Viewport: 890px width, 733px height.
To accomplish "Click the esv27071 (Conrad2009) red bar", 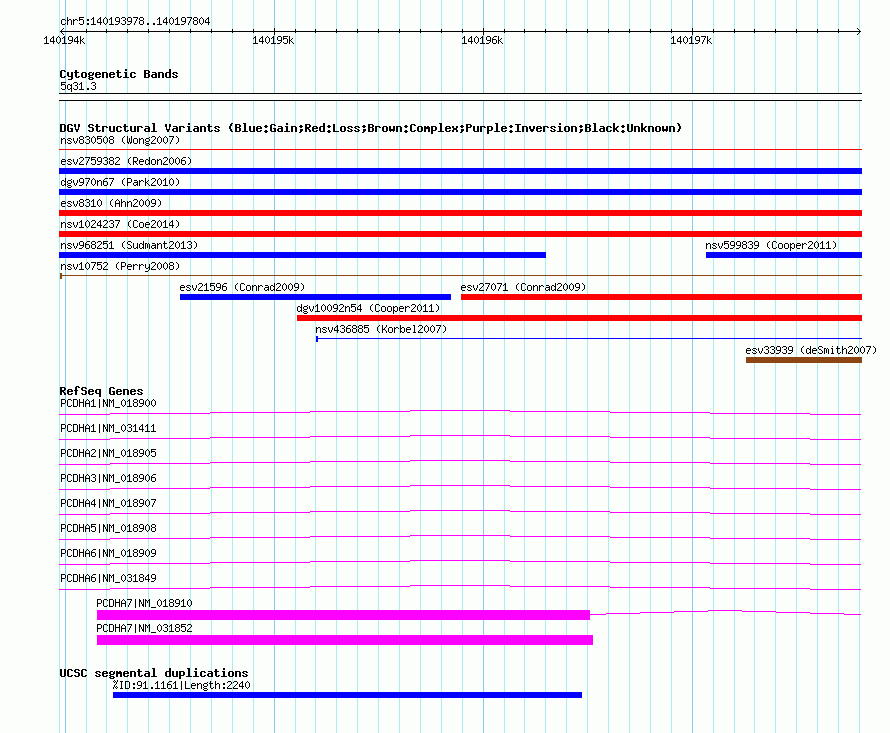I will [661, 297].
